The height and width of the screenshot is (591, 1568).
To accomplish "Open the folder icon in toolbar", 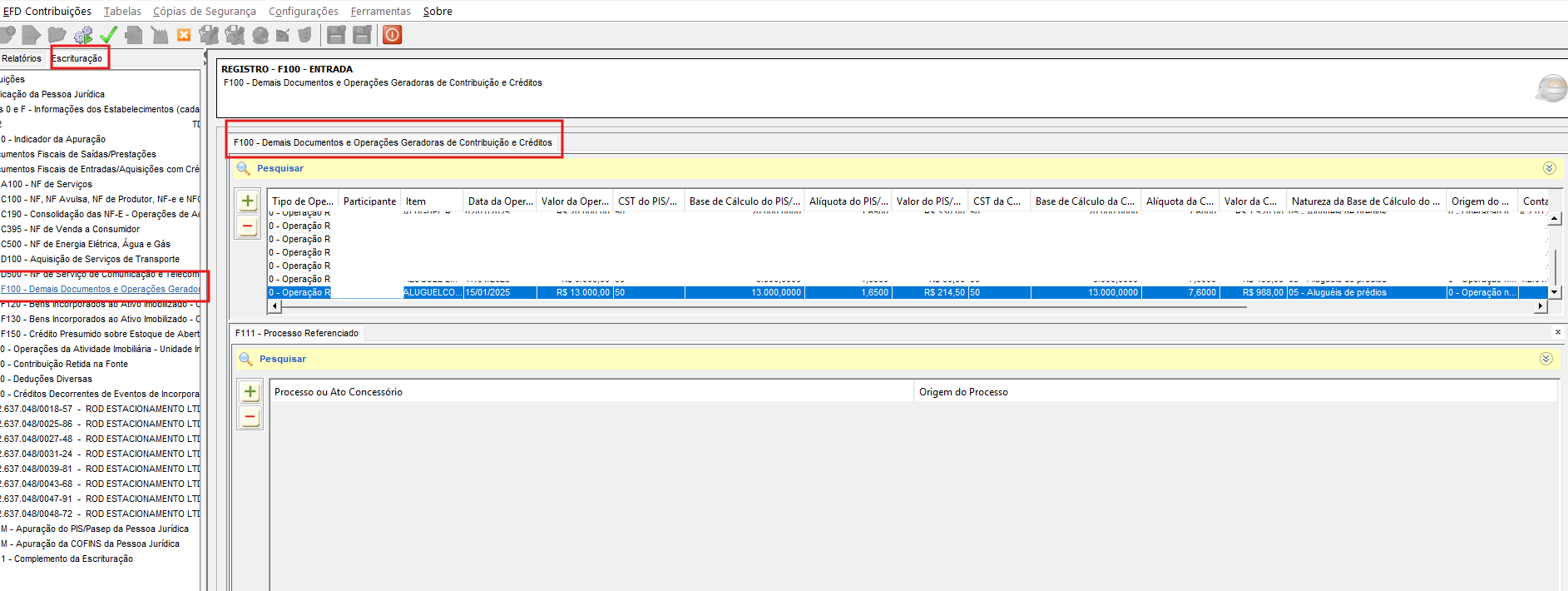I will point(57,35).
